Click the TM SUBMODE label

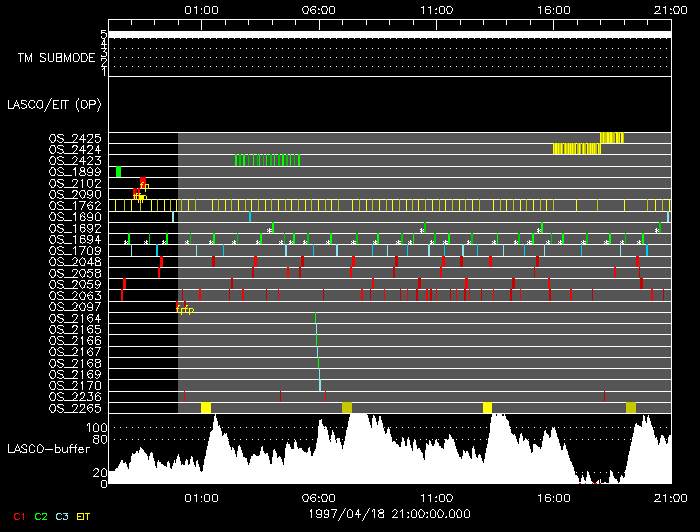click(x=55, y=58)
